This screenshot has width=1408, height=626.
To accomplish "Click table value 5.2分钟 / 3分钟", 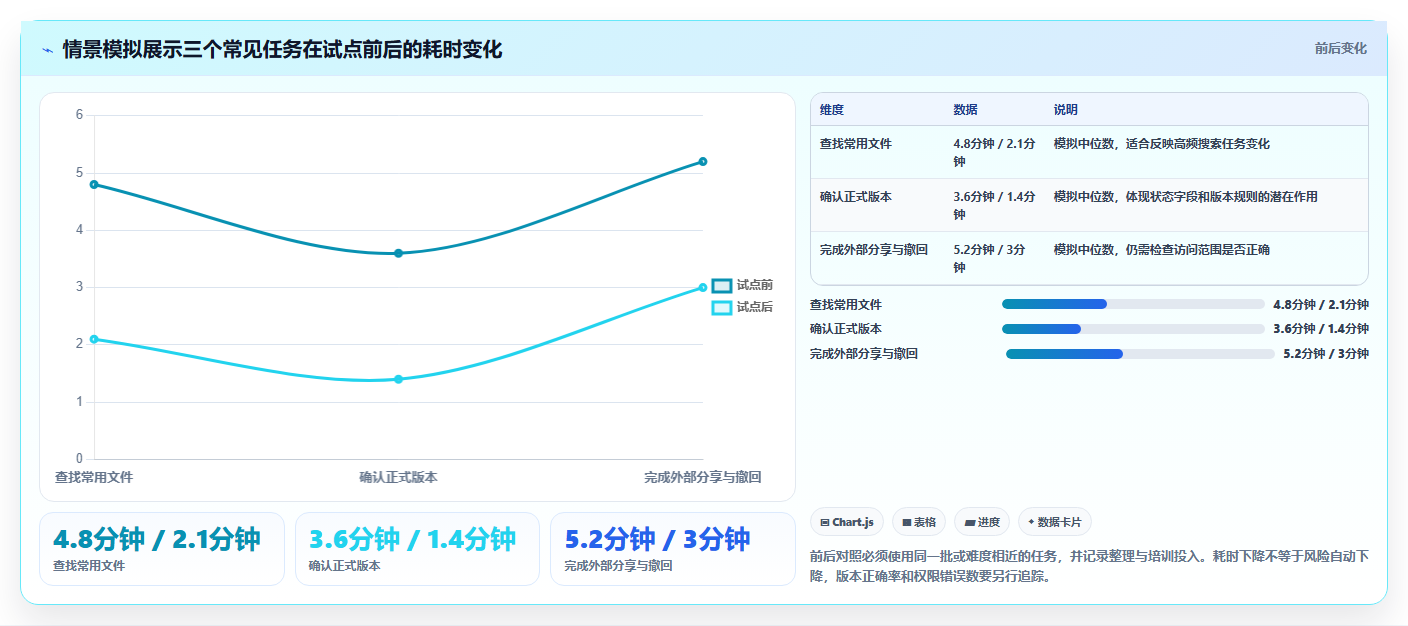I will (x=989, y=258).
